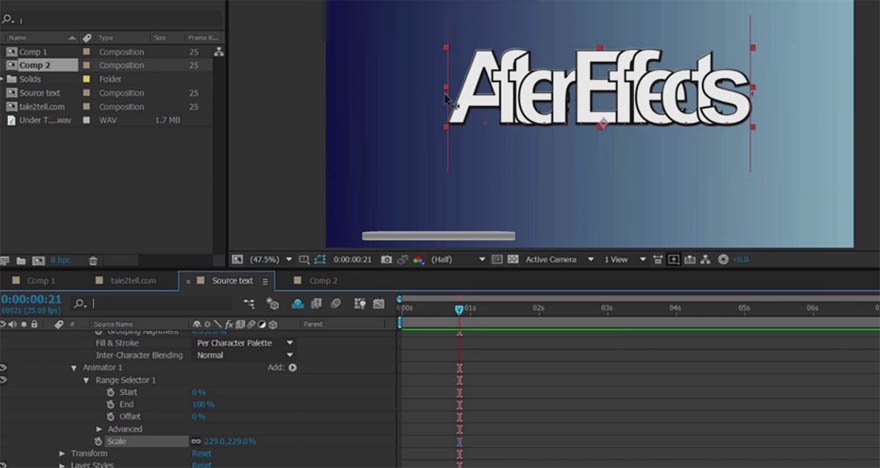The image size is (880, 468).
Task: Open the Interpret Footage icon in the Project panel footer
Action: pyautogui.click(x=5, y=260)
